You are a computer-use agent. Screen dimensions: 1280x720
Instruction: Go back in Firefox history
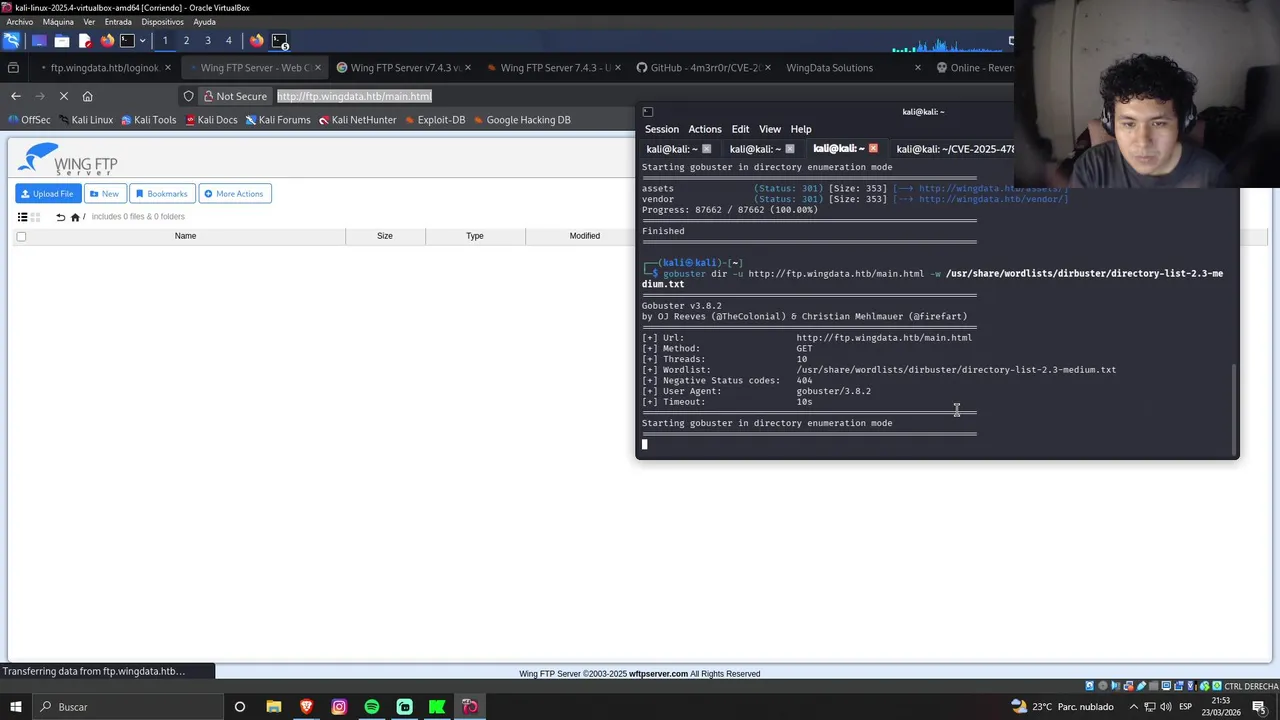15,96
